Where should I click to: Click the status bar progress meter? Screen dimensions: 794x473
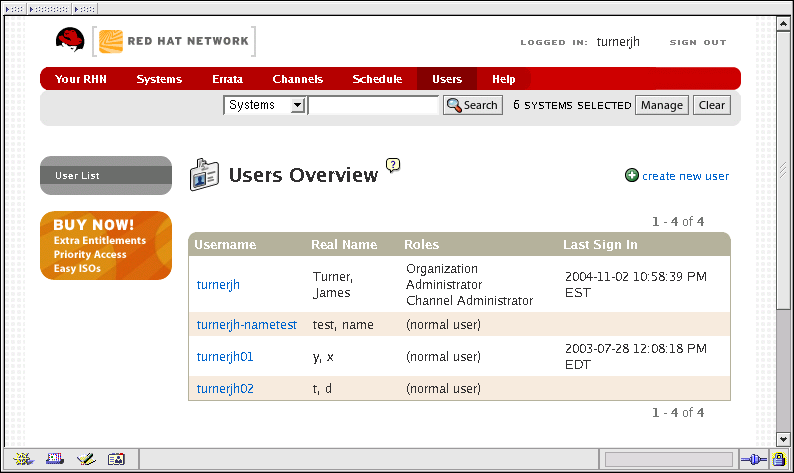pyautogui.click(x=669, y=460)
